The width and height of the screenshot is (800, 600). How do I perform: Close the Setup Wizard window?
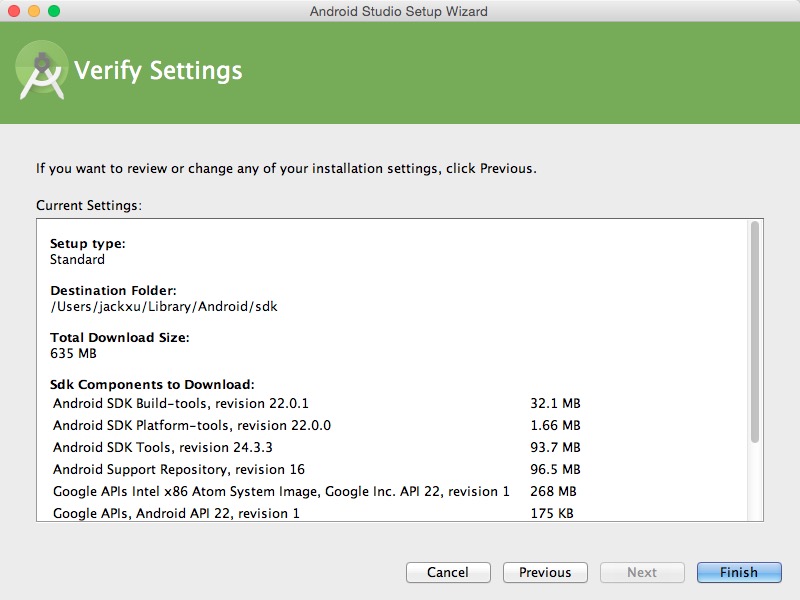tap(14, 11)
